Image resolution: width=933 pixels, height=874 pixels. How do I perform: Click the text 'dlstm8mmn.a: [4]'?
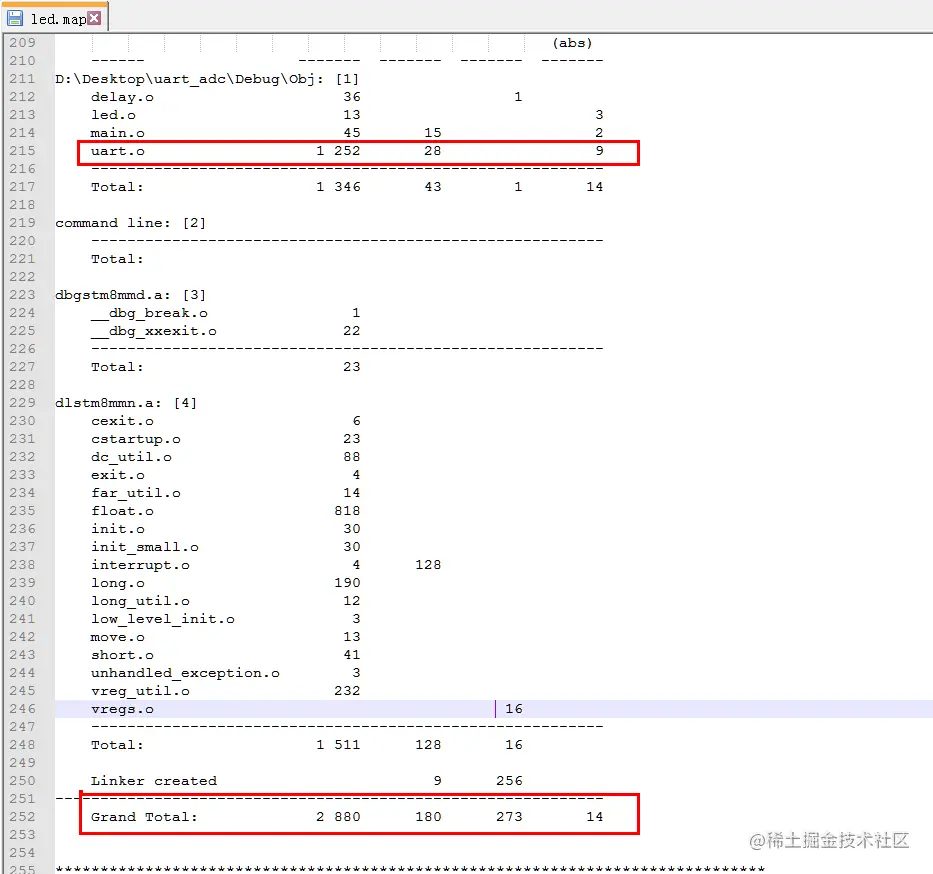126,403
